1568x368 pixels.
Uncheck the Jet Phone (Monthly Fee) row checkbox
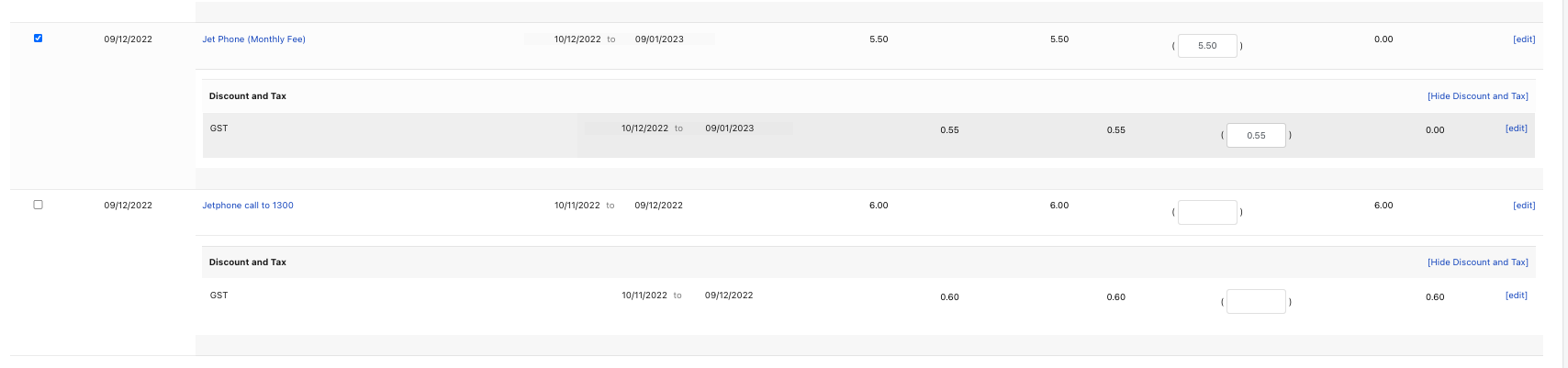click(x=38, y=39)
